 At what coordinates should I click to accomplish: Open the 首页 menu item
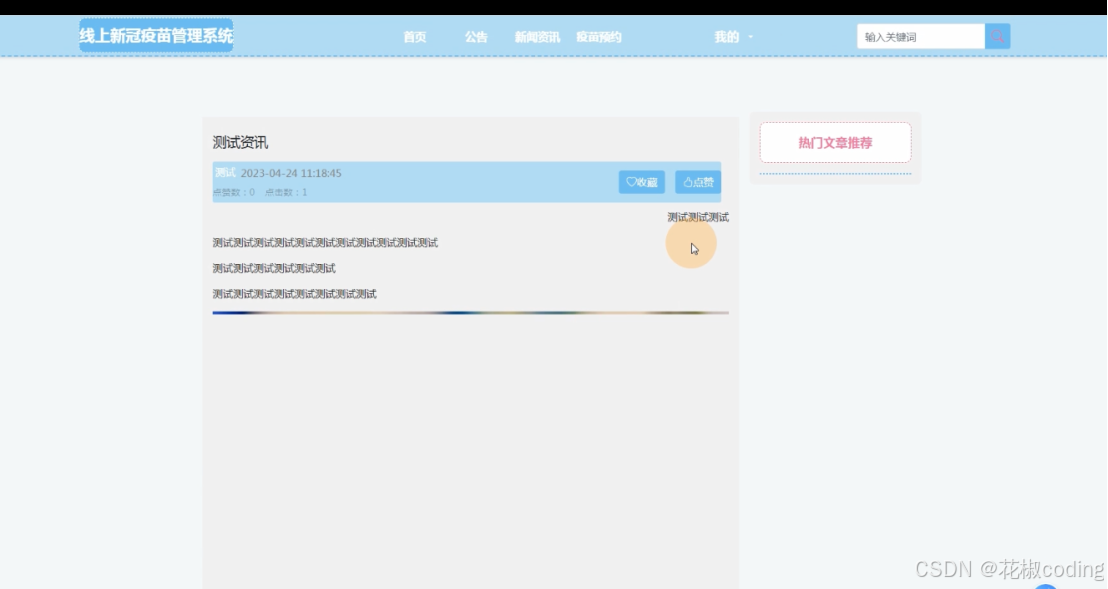[415, 37]
